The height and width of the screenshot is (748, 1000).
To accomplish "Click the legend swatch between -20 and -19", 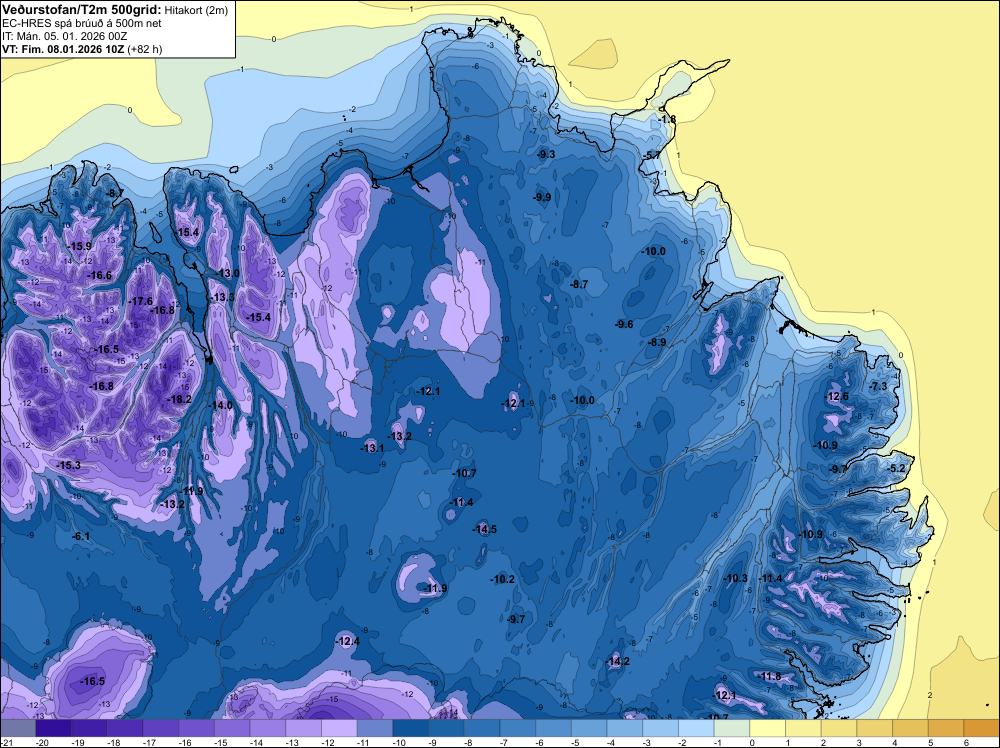I will coord(54,728).
